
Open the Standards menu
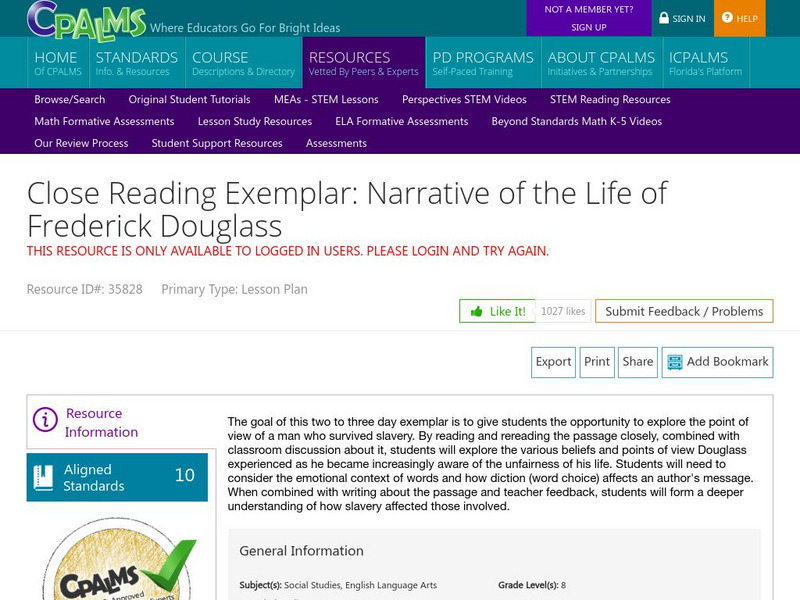pos(136,63)
